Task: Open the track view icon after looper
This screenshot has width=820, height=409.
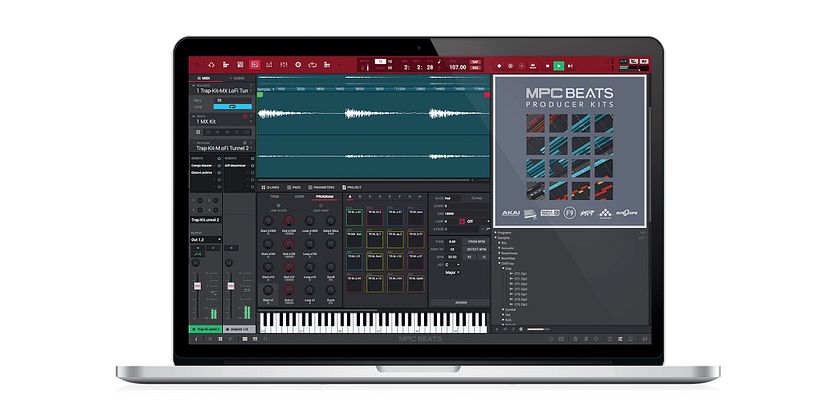Action: pyautogui.click(x=327, y=65)
